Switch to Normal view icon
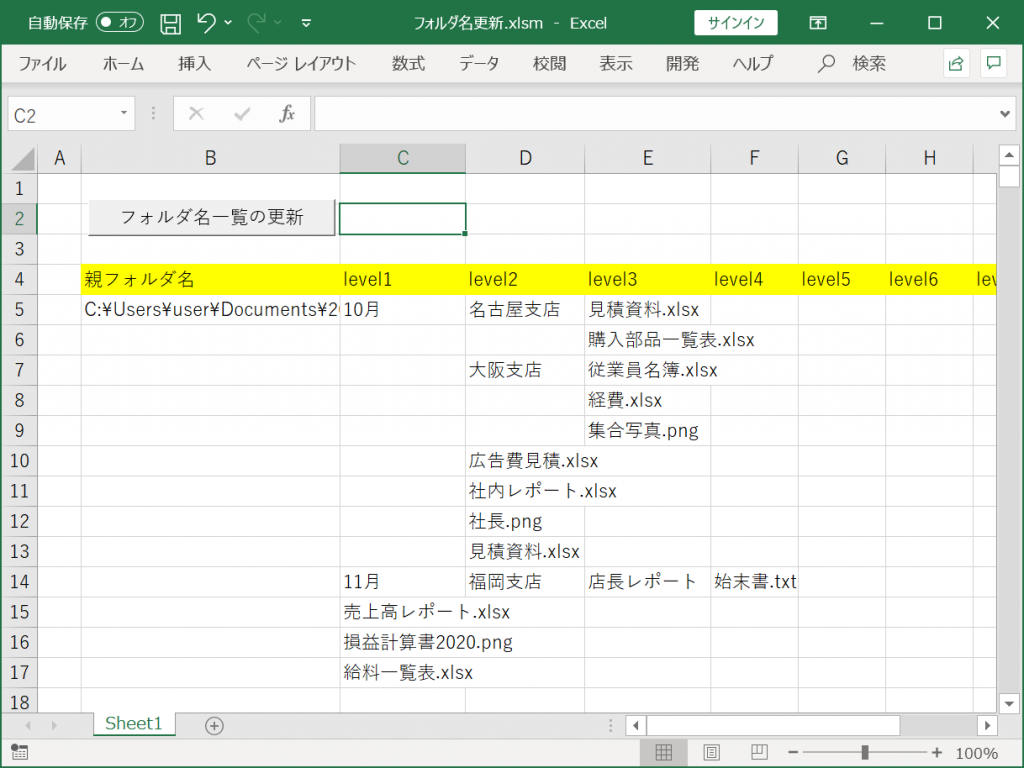 pyautogui.click(x=664, y=752)
